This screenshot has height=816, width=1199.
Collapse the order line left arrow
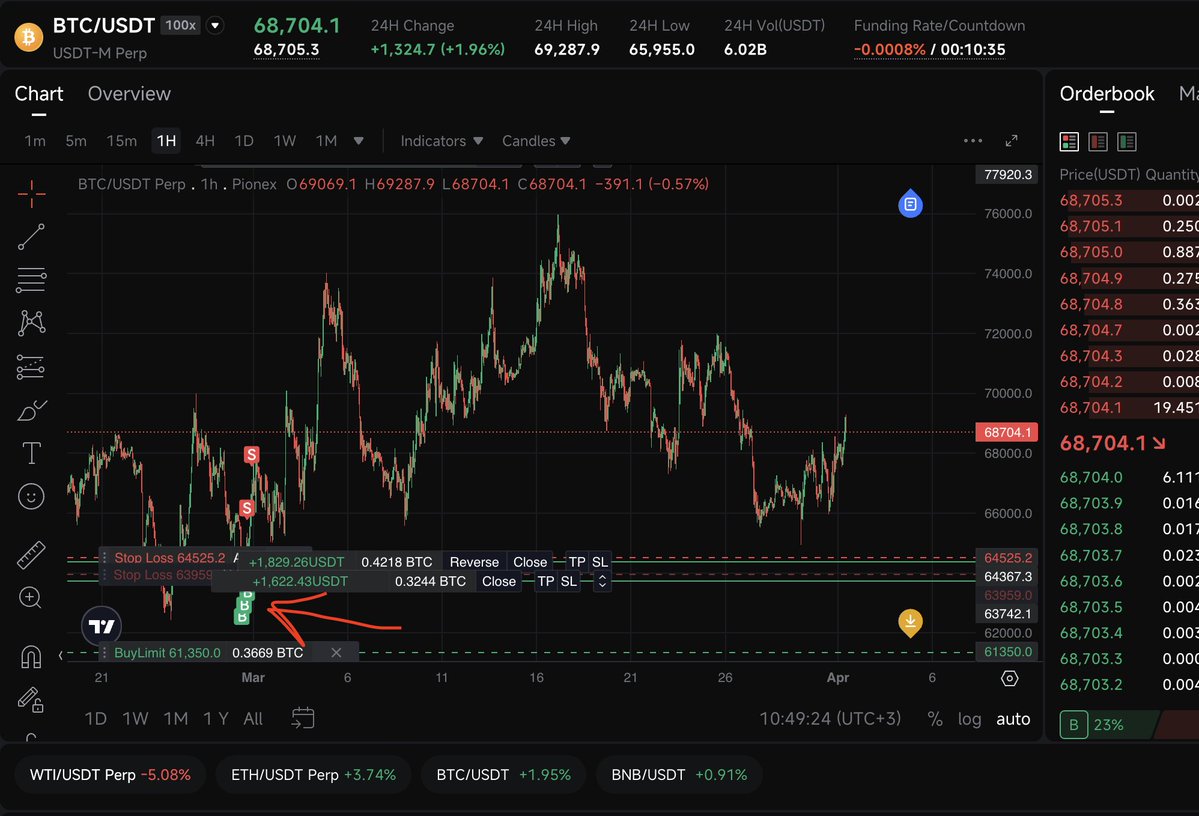click(x=60, y=655)
